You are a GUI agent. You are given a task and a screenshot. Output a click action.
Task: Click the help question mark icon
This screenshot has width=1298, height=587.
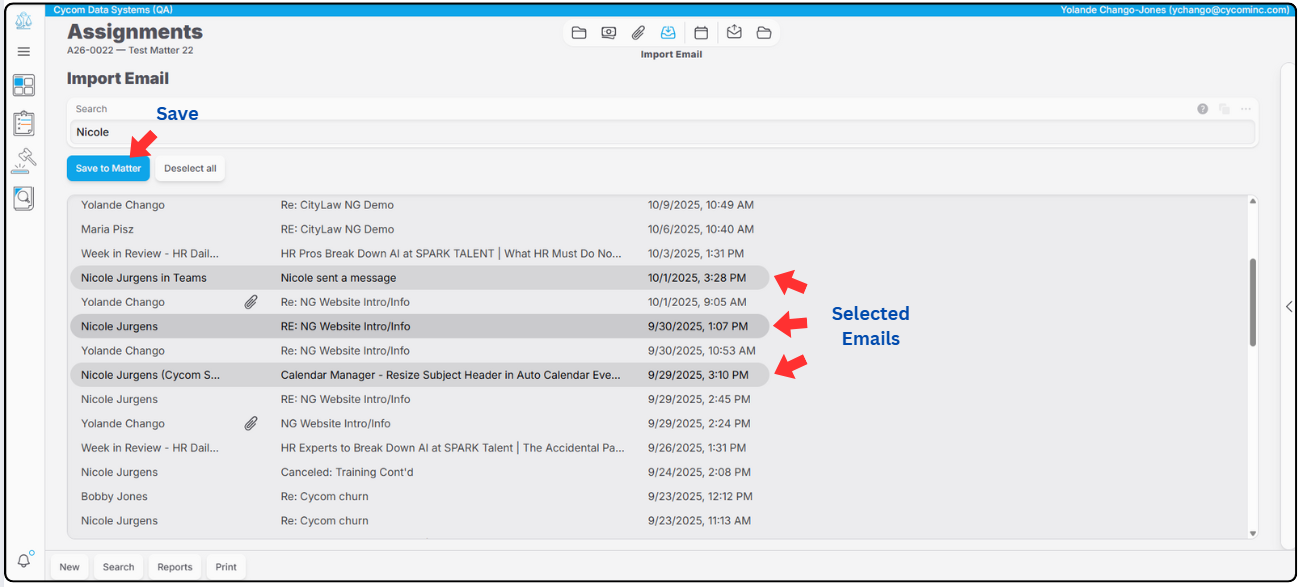1203,109
